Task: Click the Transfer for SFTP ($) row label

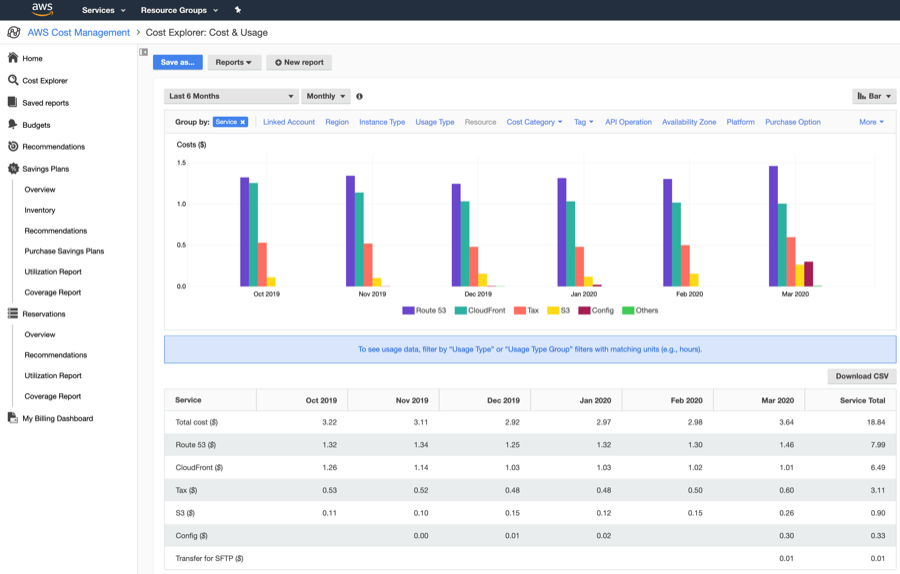Action: pyautogui.click(x=209, y=558)
